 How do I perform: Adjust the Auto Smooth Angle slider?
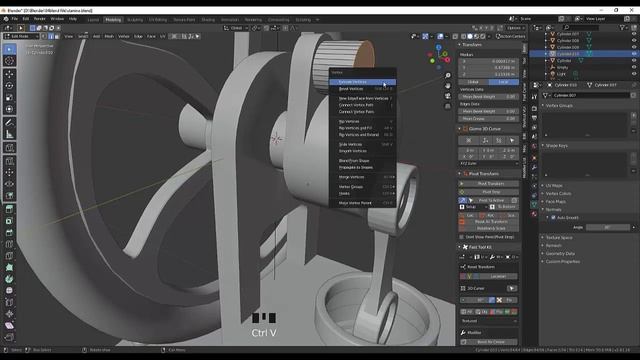608,227
